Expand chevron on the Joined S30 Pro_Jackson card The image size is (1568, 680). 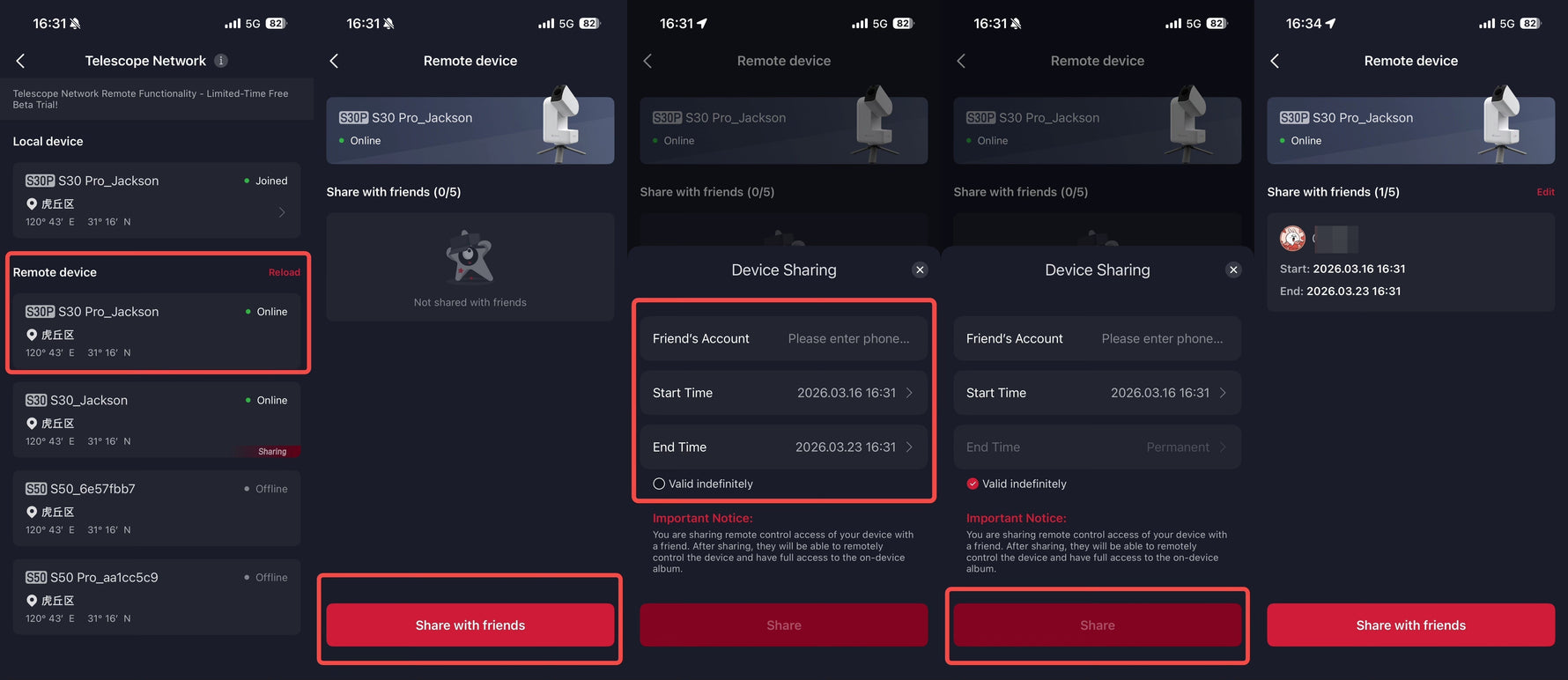click(x=282, y=212)
